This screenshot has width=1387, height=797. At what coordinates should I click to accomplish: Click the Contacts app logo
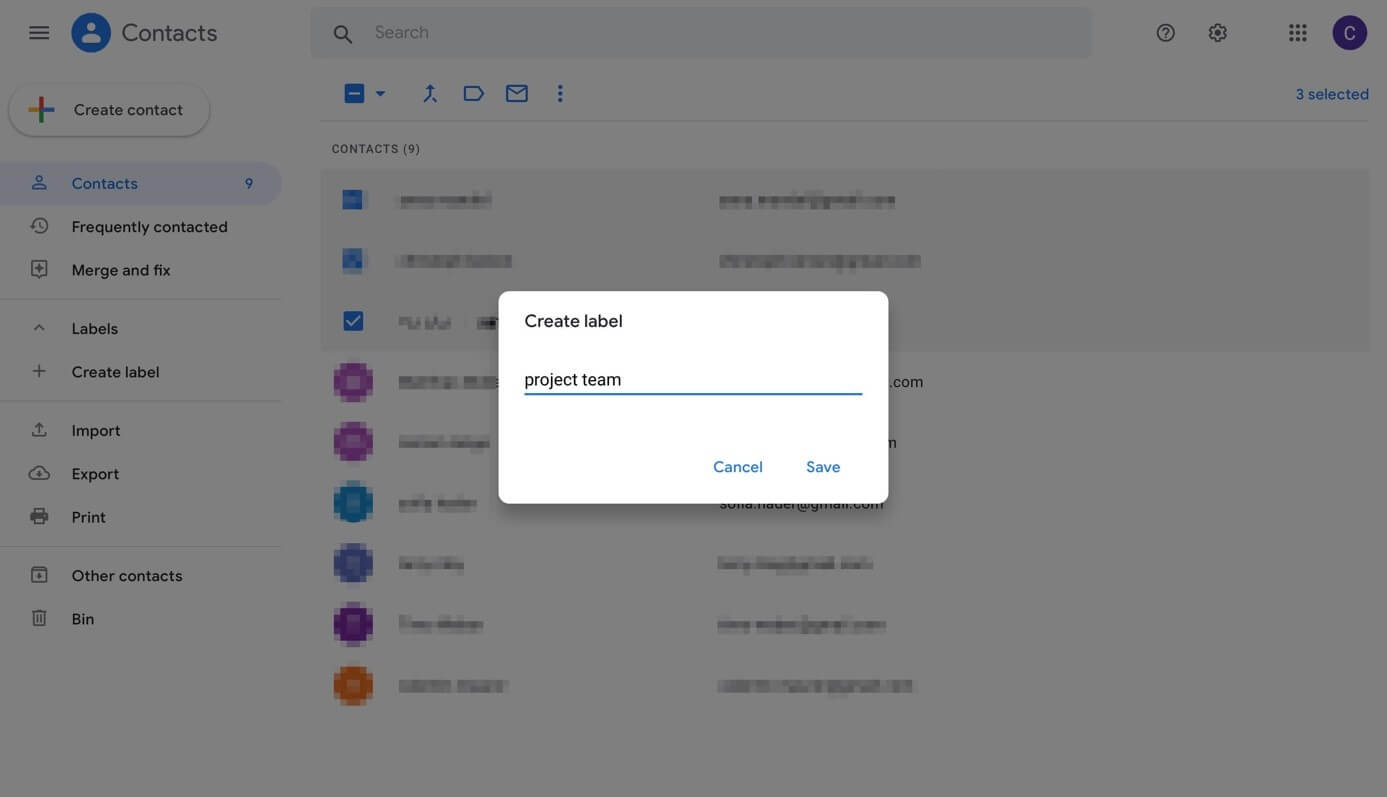click(x=91, y=33)
